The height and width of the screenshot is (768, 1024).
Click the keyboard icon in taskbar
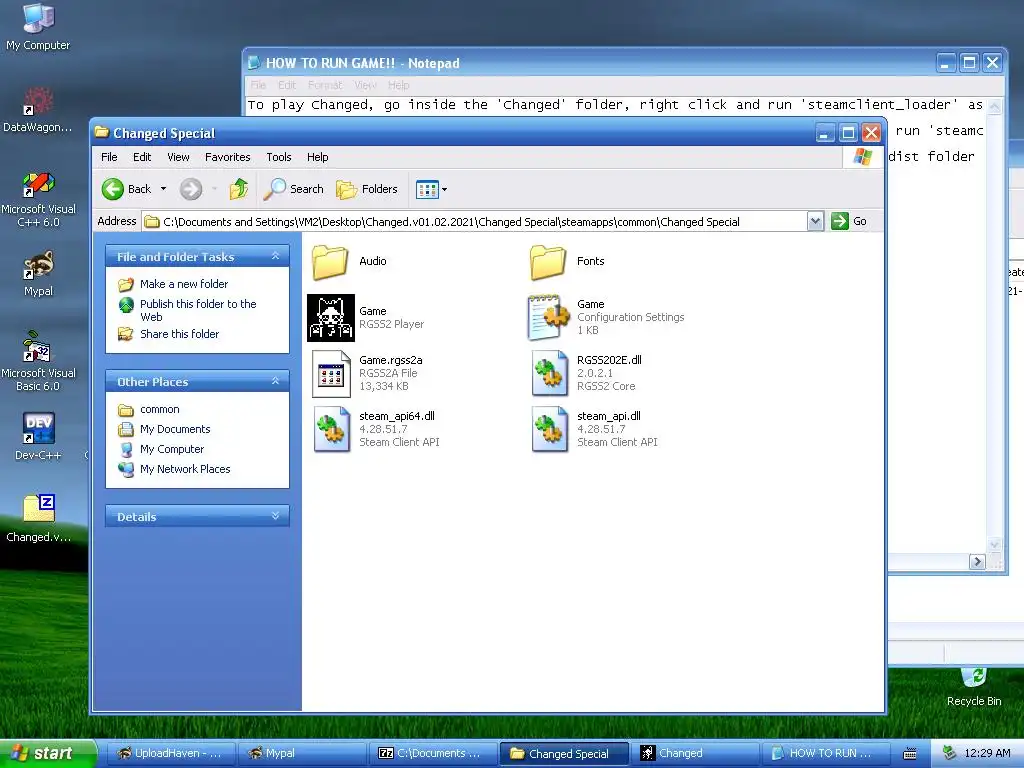tap(910, 754)
